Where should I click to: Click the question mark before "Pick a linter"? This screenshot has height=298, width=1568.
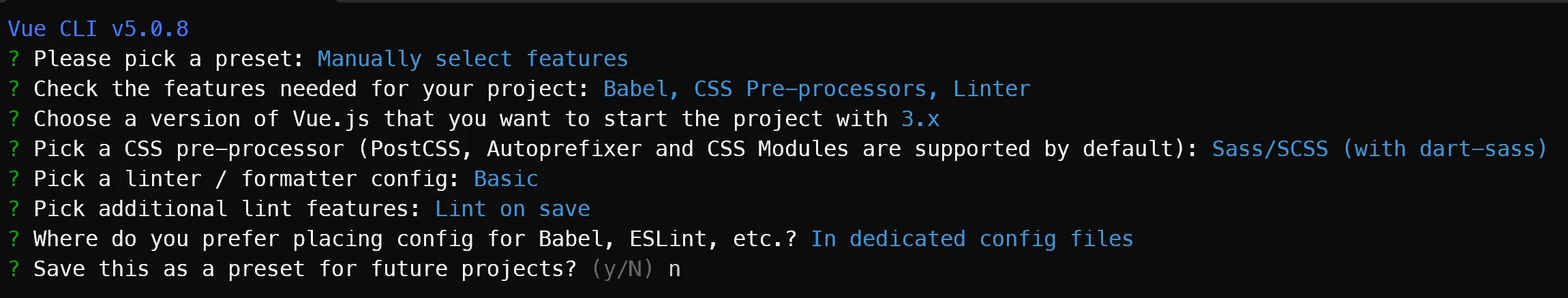[x=14, y=179]
